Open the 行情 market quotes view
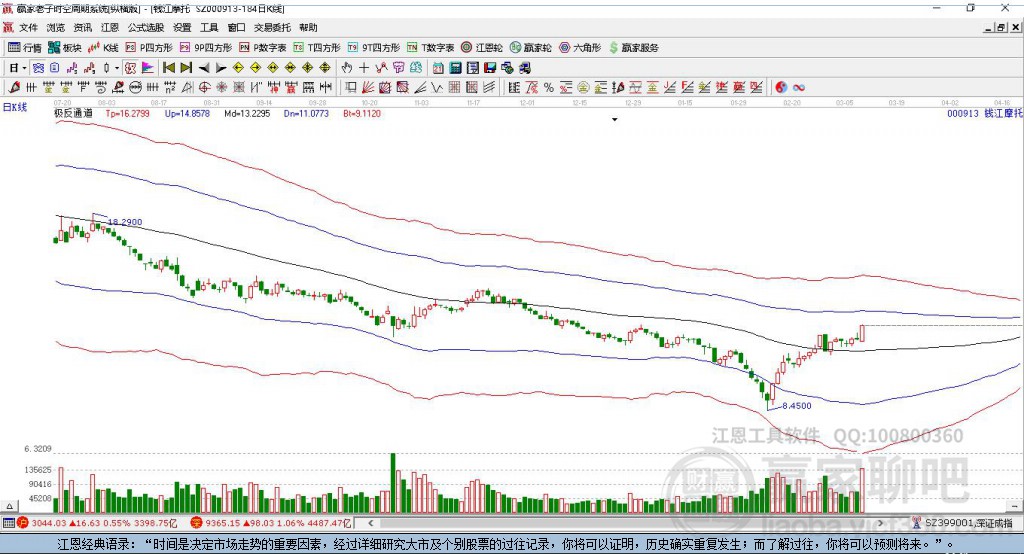The image size is (1024, 554). (x=24, y=48)
